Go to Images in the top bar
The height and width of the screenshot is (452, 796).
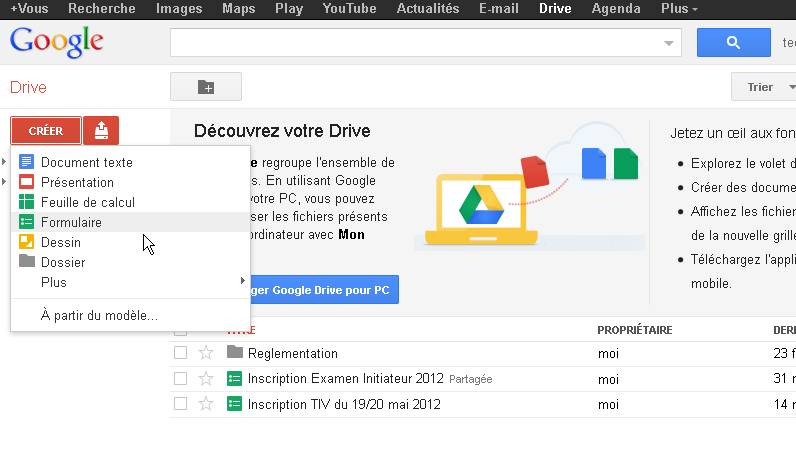tap(179, 9)
